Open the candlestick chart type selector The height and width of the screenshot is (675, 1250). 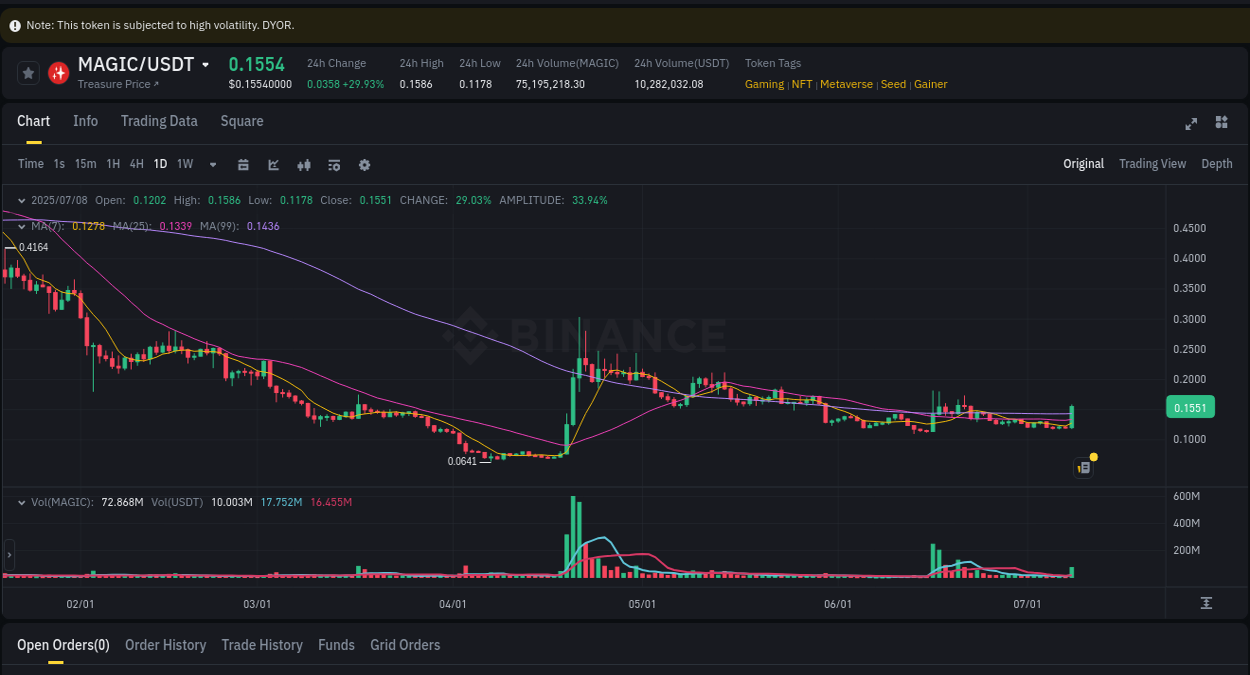(x=304, y=164)
